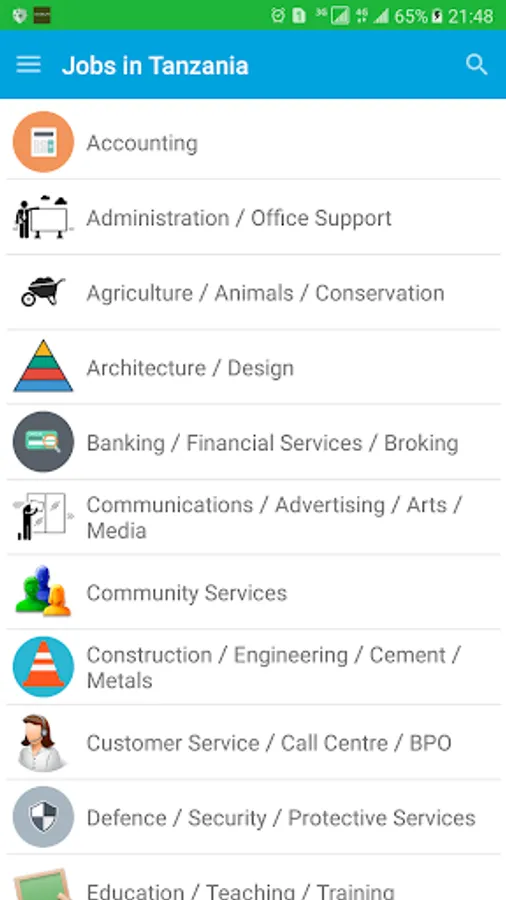Tap the orange calculator Accounting icon

pyautogui.click(x=44, y=142)
